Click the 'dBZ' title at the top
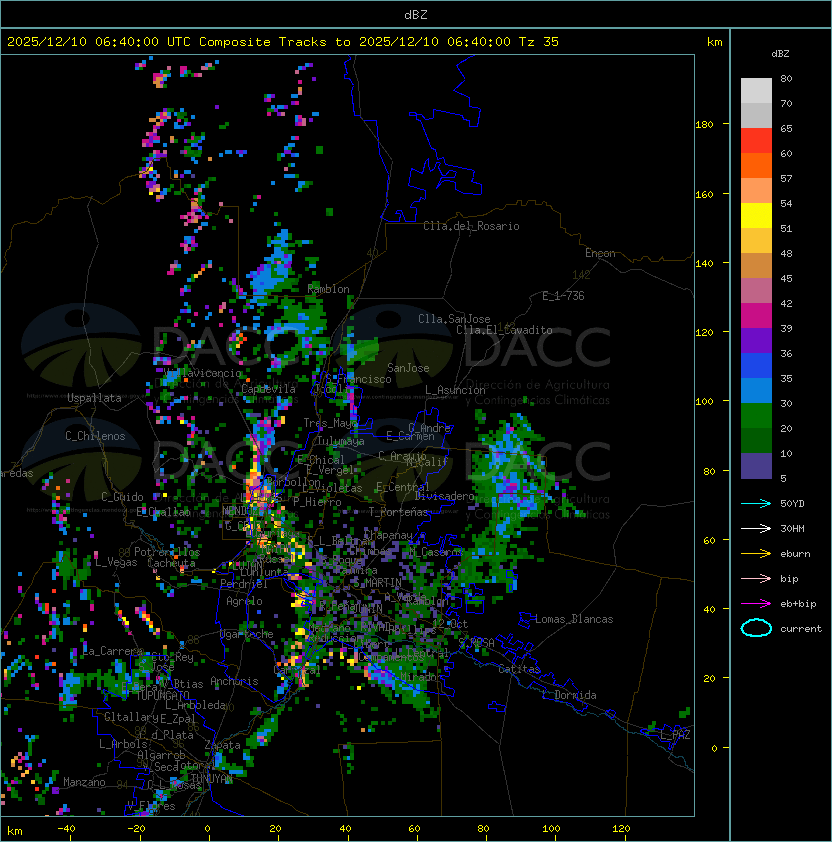 click(x=416, y=15)
